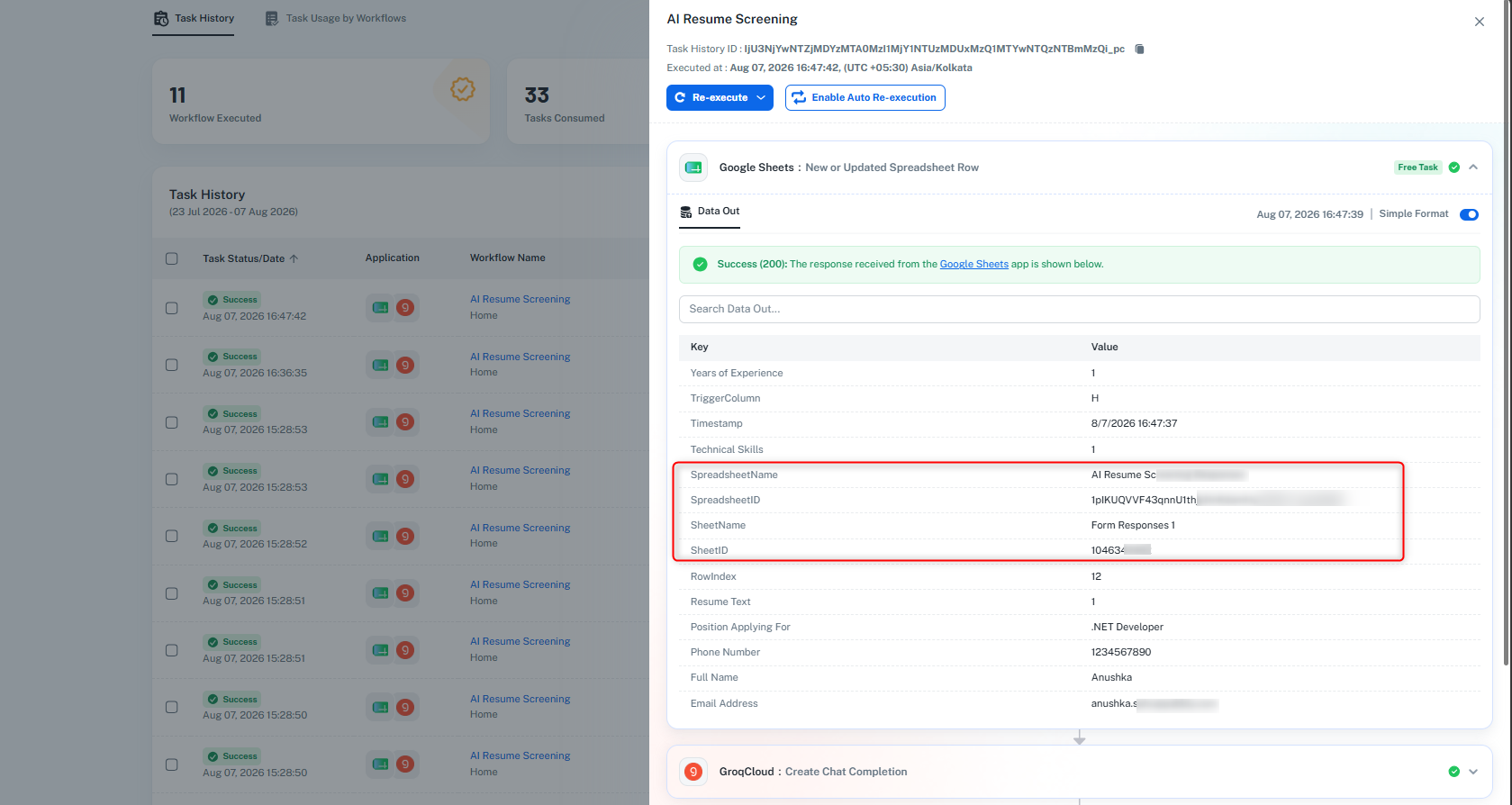Click the Email Address key
The width and height of the screenshot is (1512, 805).
coord(724,703)
